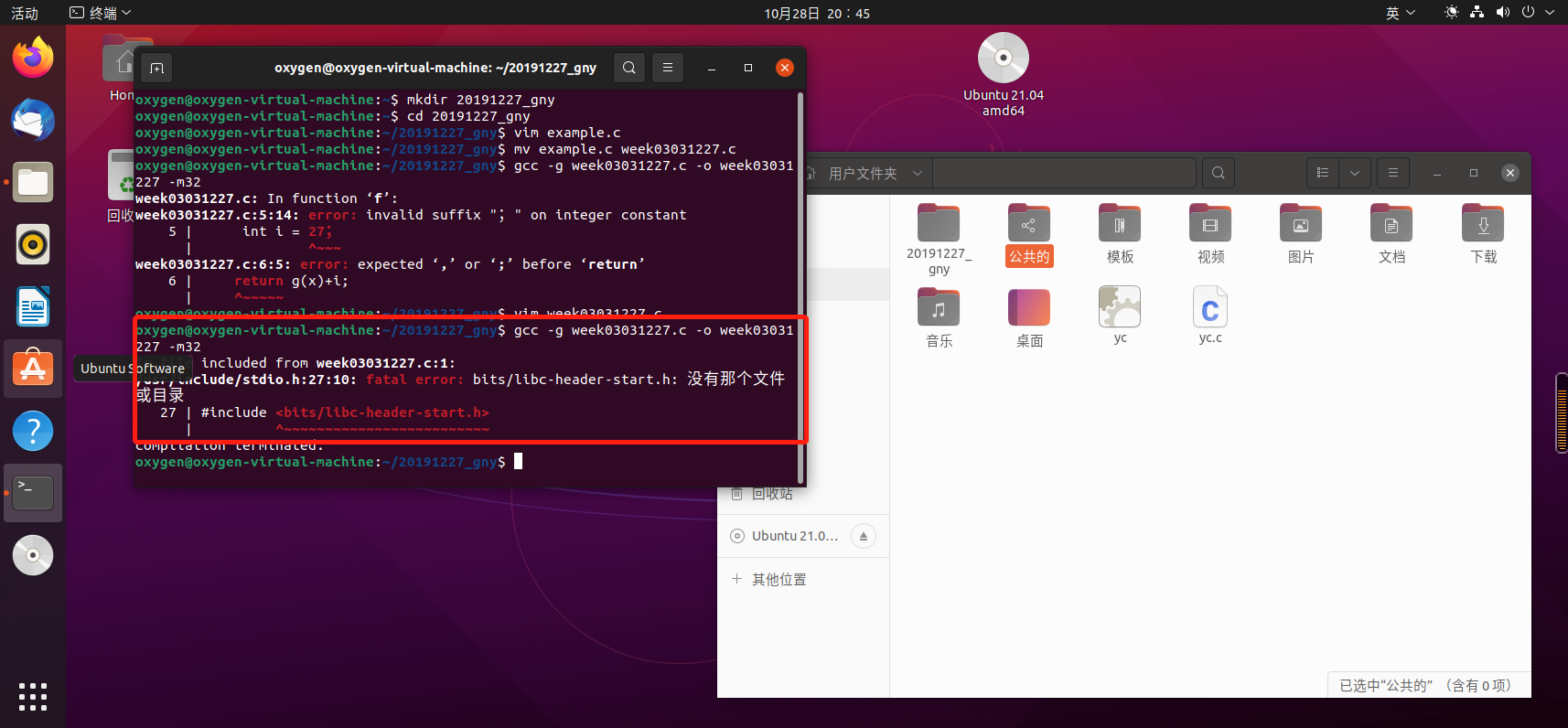Switch file manager to list view
Image resolution: width=1568 pixels, height=728 pixels.
[1323, 173]
